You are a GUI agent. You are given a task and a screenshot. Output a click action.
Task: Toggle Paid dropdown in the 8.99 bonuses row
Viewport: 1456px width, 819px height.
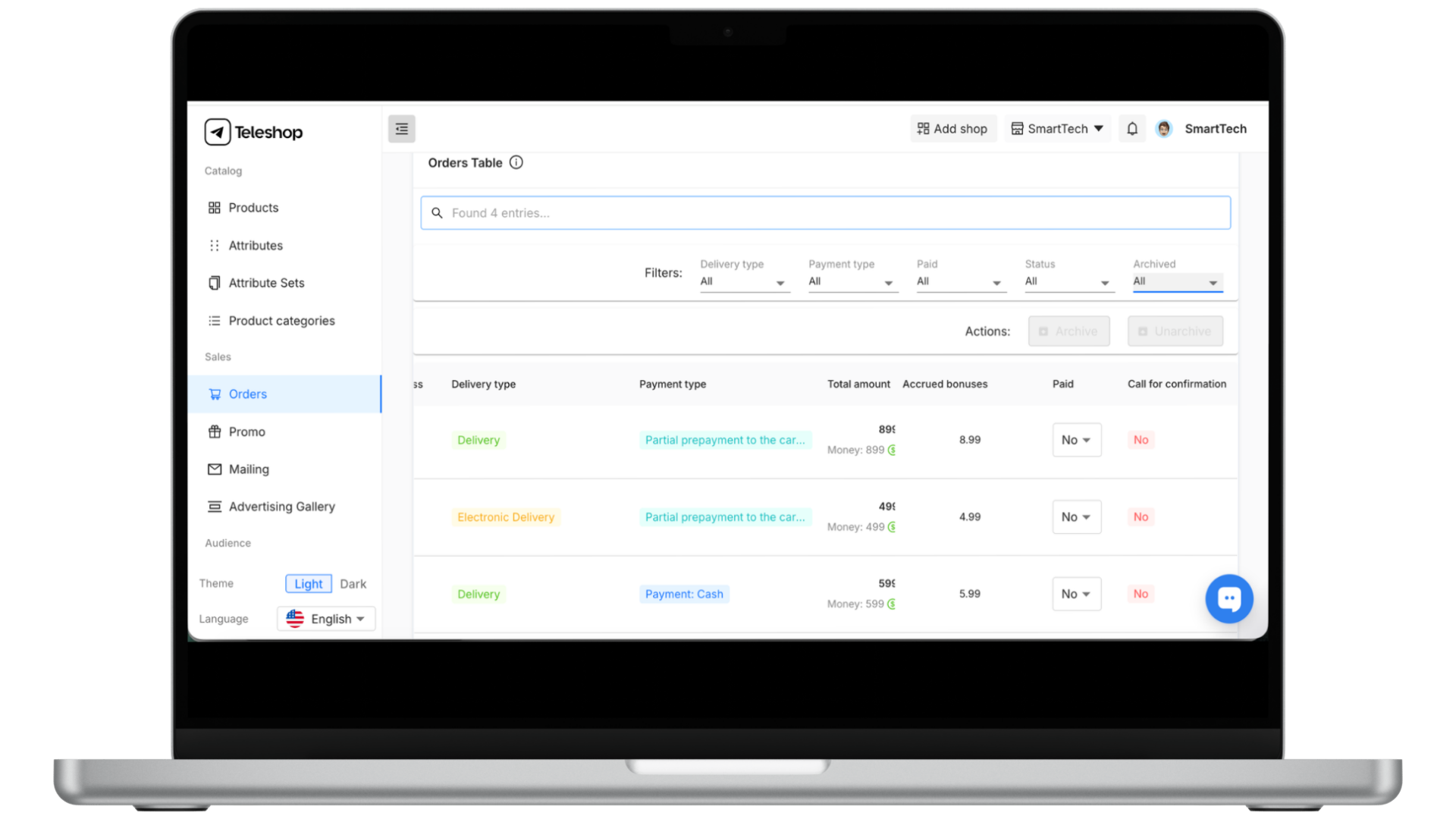[1076, 440]
